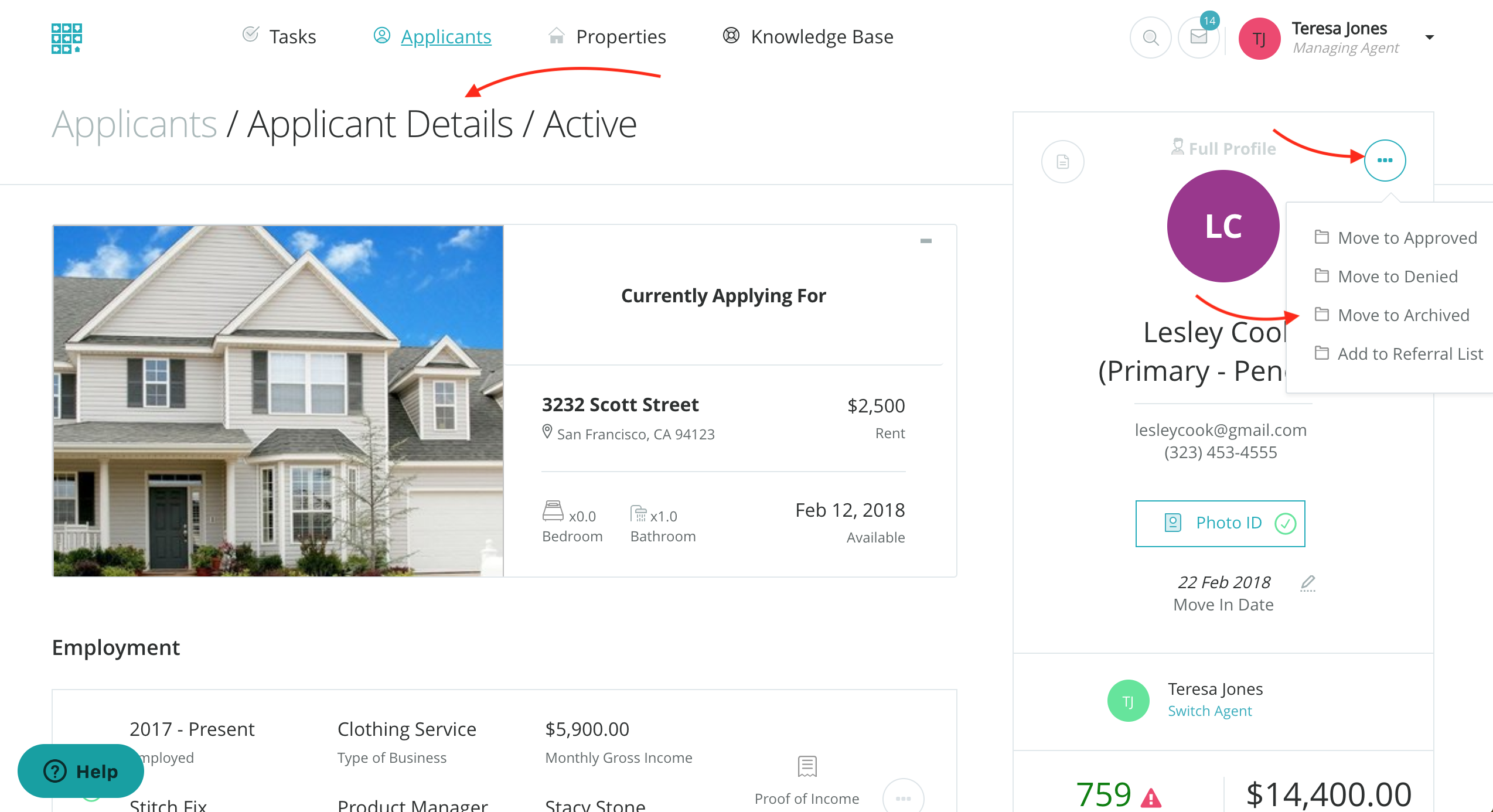
Task: Select Move to Approved option
Action: pos(1407,238)
